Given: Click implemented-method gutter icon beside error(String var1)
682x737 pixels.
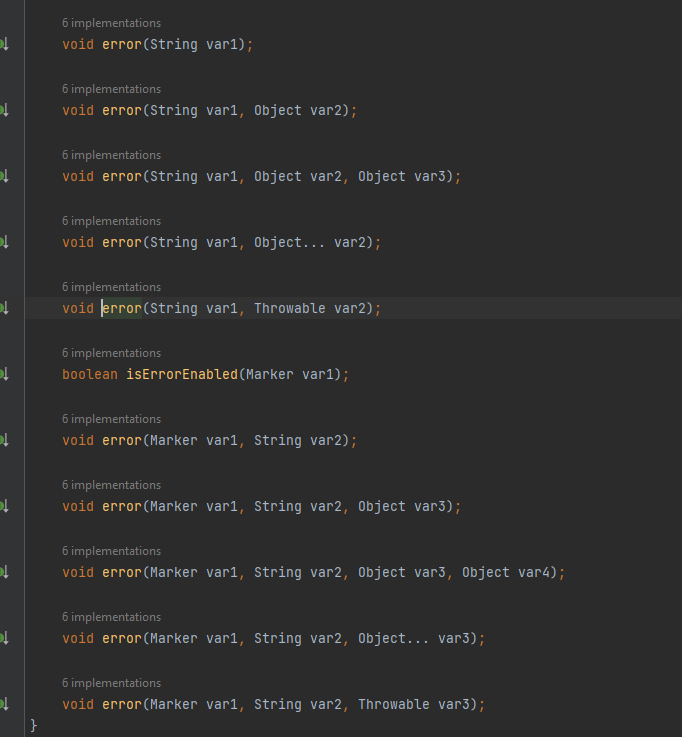Looking at the screenshot, I should point(4,45).
